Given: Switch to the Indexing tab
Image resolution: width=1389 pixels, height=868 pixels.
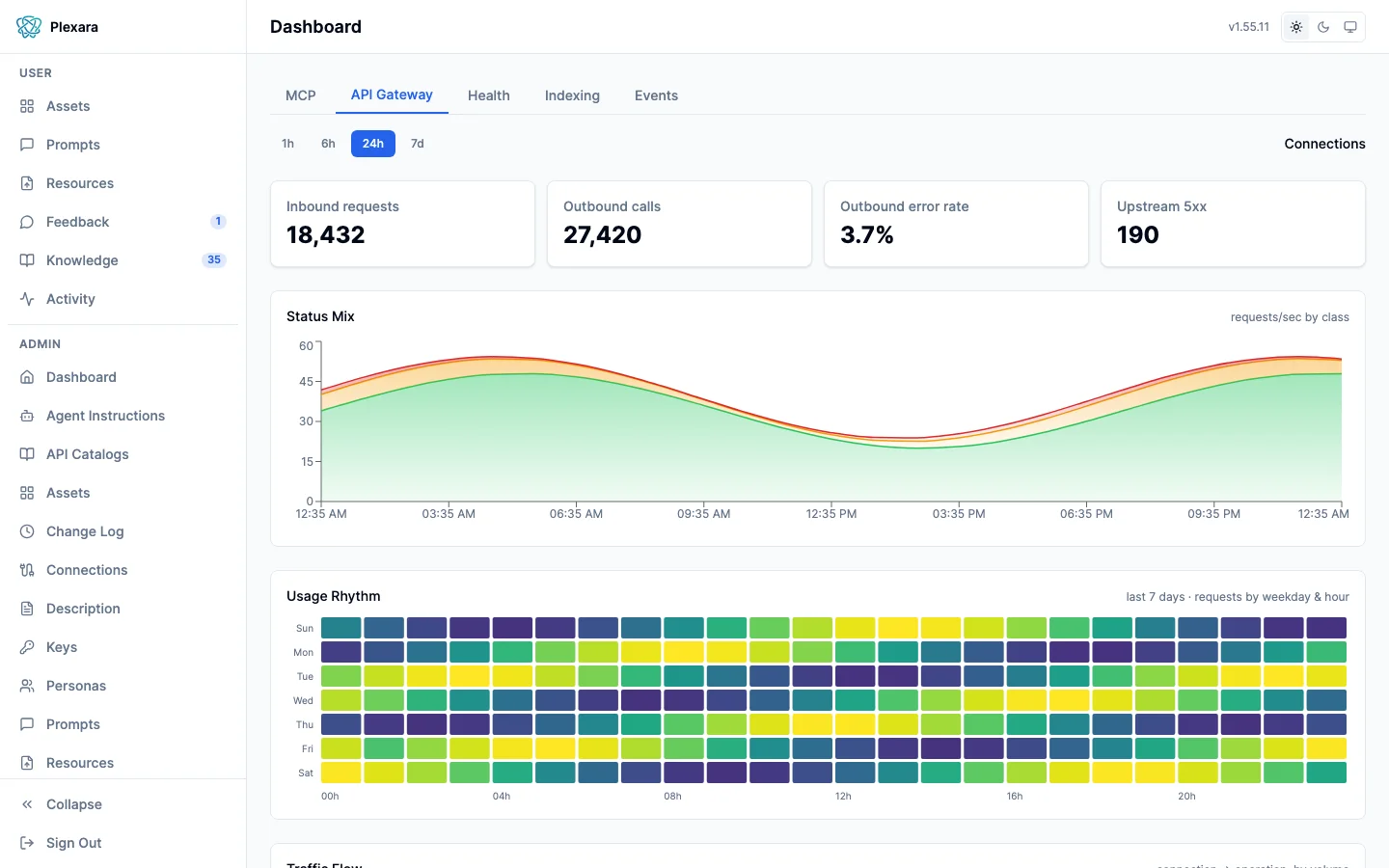Looking at the screenshot, I should click(572, 95).
